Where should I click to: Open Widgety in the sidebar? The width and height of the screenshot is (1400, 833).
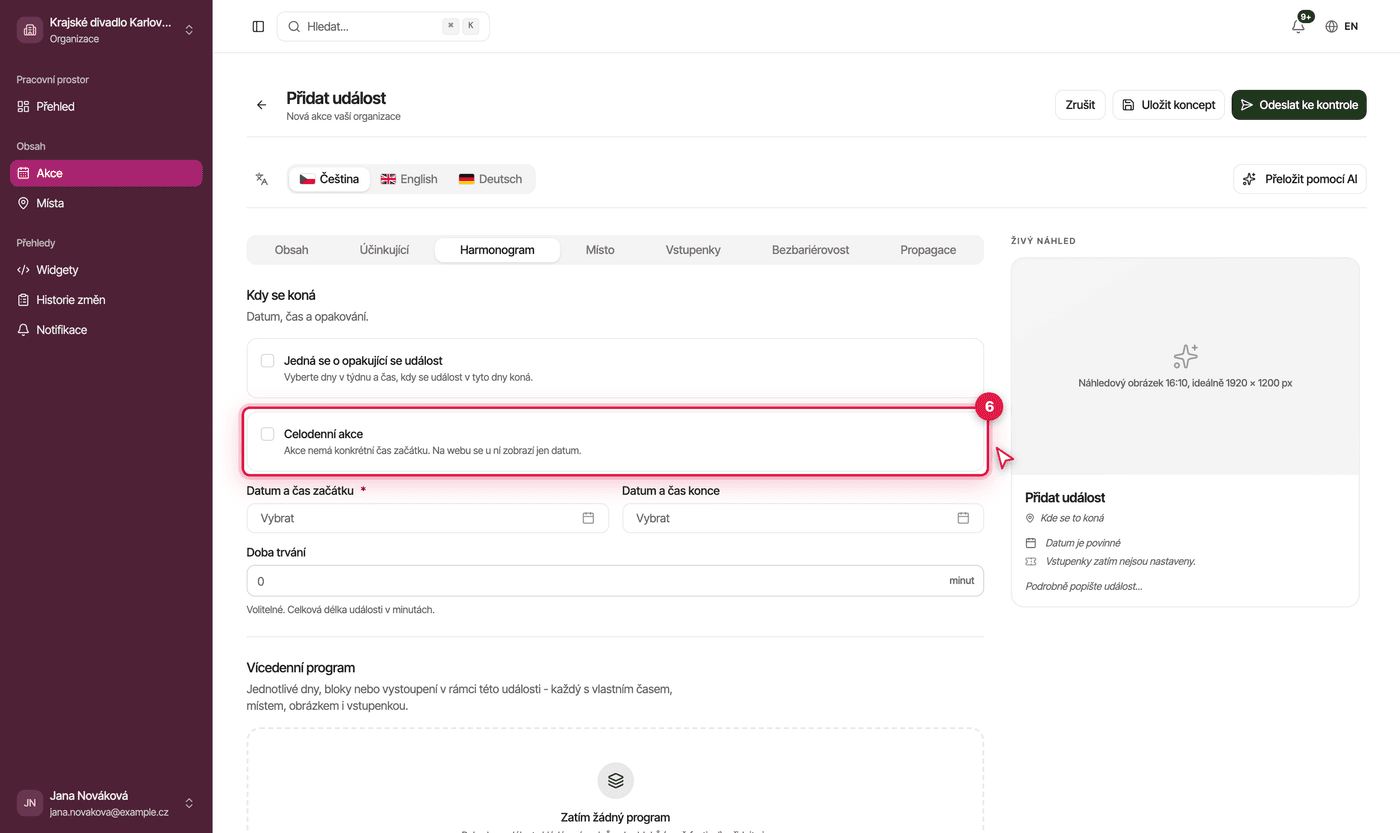point(106,270)
